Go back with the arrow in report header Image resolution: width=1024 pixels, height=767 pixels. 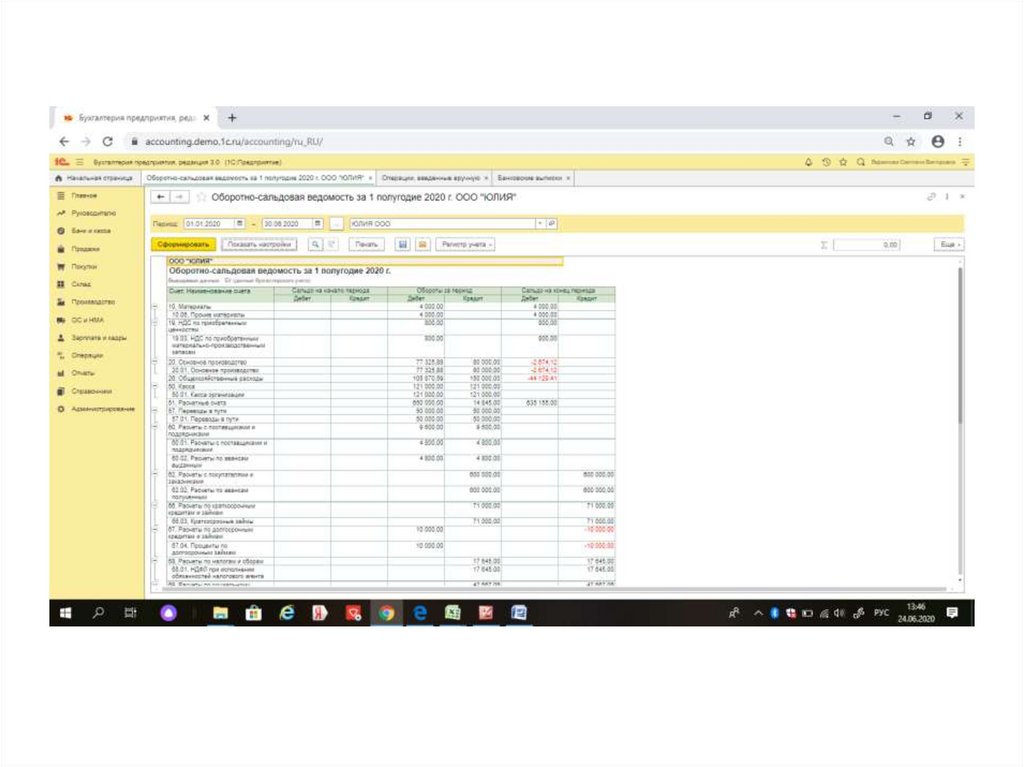point(161,197)
